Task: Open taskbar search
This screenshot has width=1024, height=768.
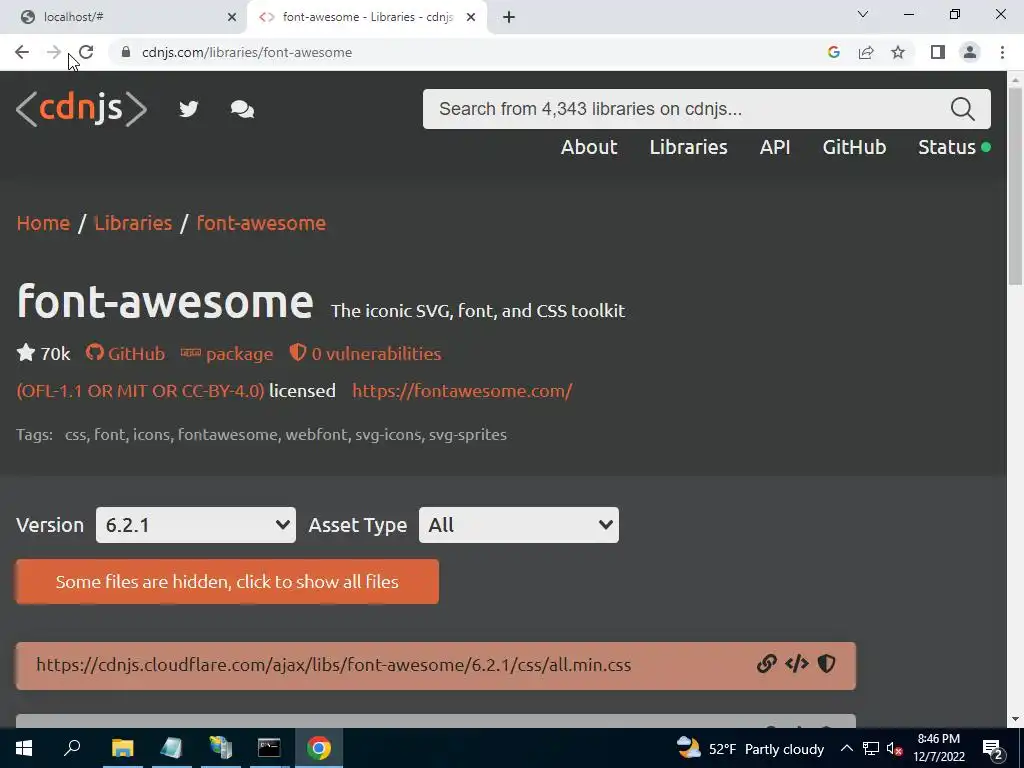Action: pyautogui.click(x=72, y=747)
